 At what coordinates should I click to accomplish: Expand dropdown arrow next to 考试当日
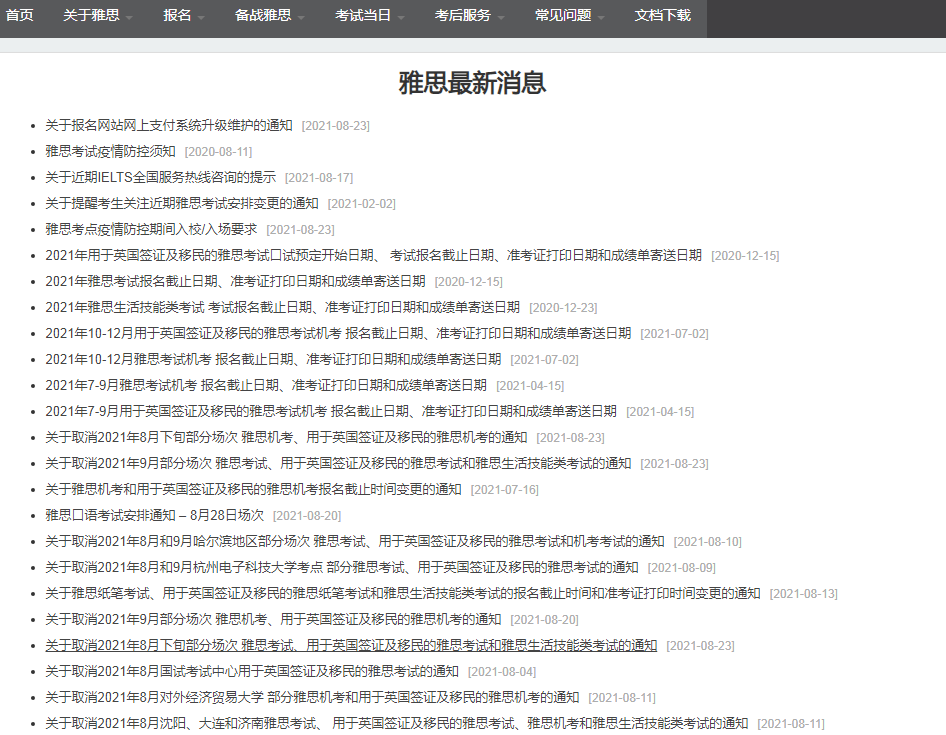(x=401, y=18)
